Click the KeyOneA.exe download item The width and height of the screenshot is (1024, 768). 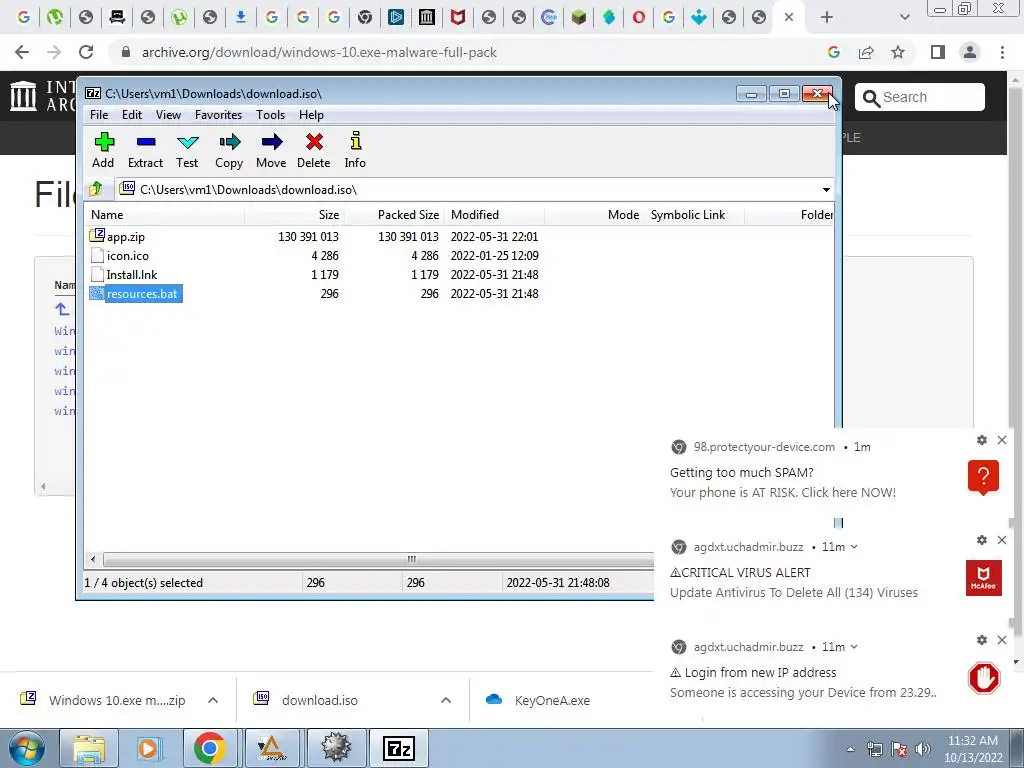pyautogui.click(x=539, y=700)
